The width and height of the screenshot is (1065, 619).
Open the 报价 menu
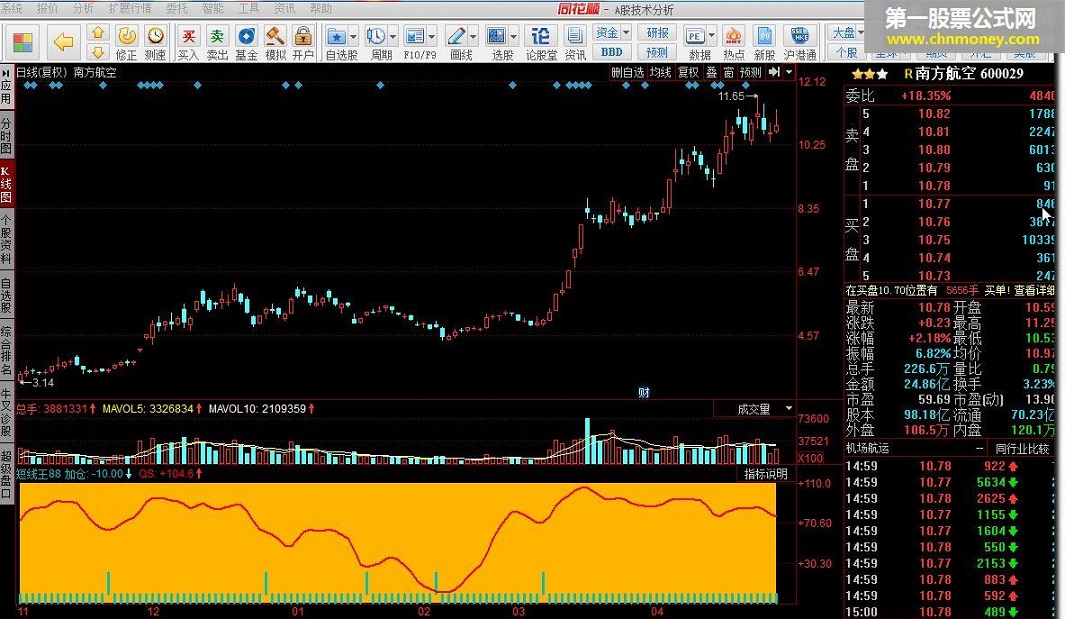coord(47,8)
